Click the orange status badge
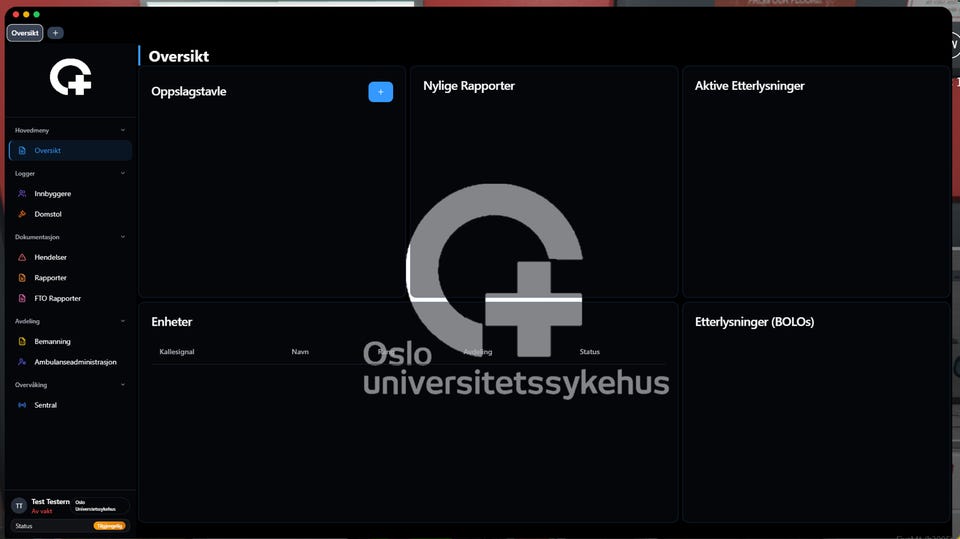960x539 pixels. [x=110, y=526]
